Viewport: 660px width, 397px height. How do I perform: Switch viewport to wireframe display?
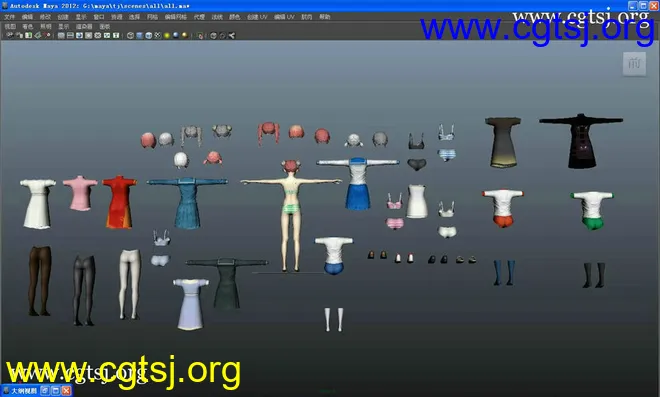tap(130, 35)
